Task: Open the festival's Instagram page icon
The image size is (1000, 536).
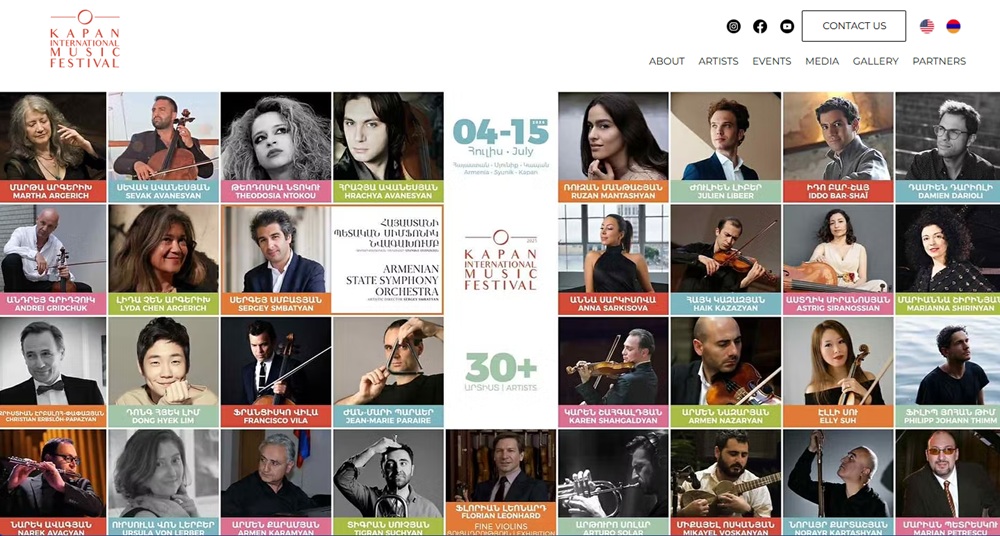Action: pyautogui.click(x=733, y=26)
